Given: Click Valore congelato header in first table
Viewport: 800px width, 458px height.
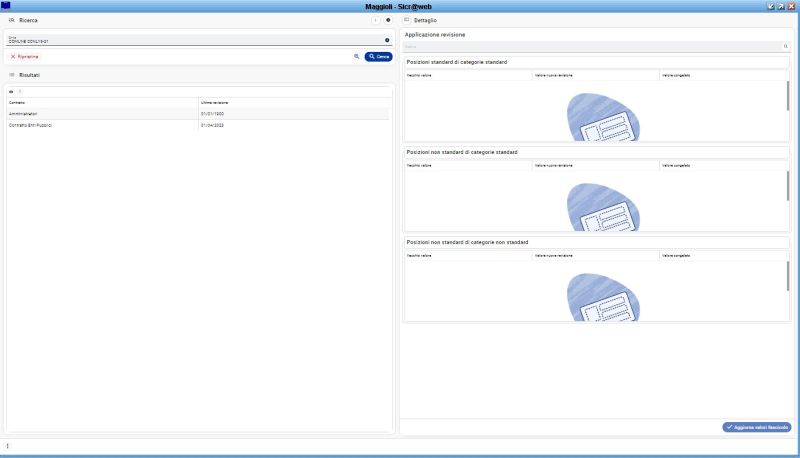Looking at the screenshot, I should [723, 75].
